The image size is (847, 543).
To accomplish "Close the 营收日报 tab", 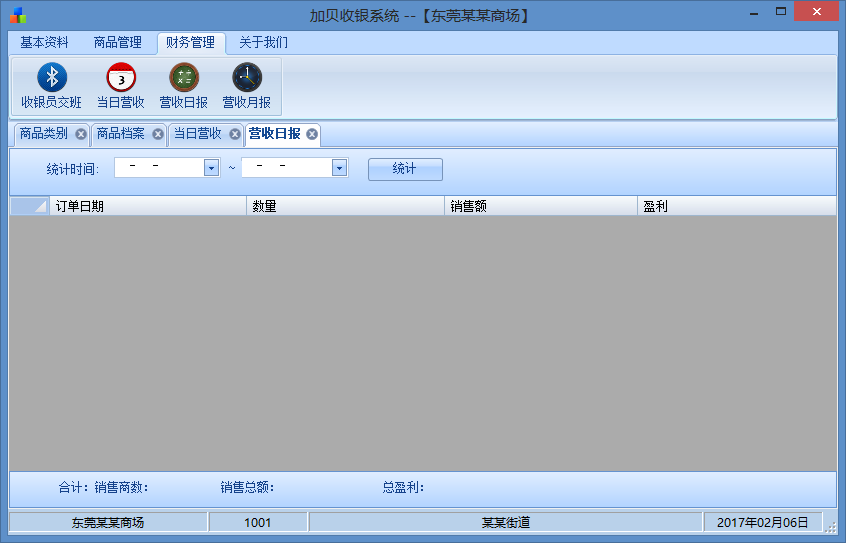I will pyautogui.click(x=312, y=134).
